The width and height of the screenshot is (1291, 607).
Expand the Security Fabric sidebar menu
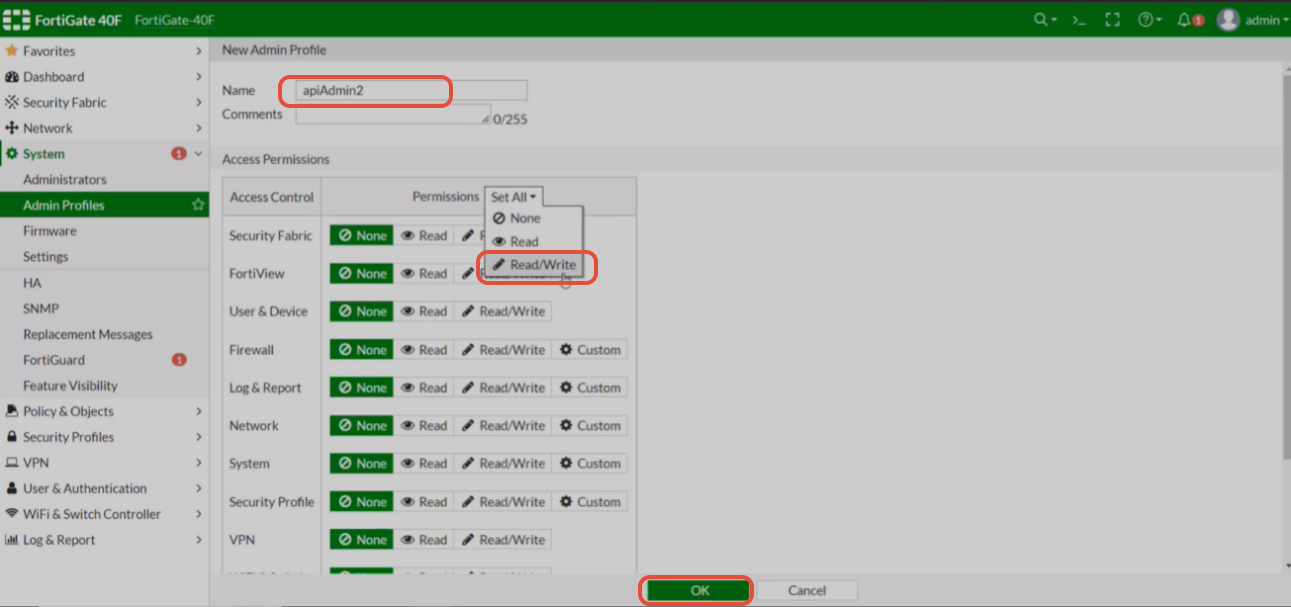pos(104,103)
